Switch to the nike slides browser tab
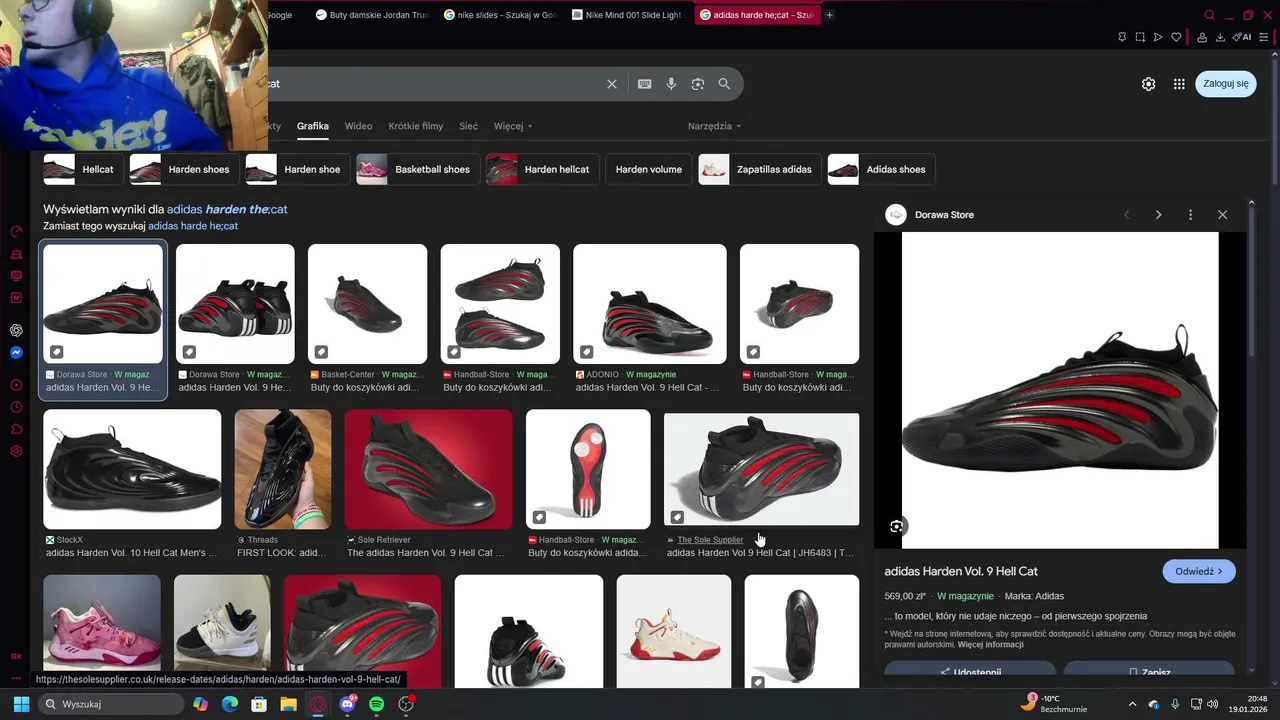Screen dimensions: 1280x720 [x=499, y=15]
